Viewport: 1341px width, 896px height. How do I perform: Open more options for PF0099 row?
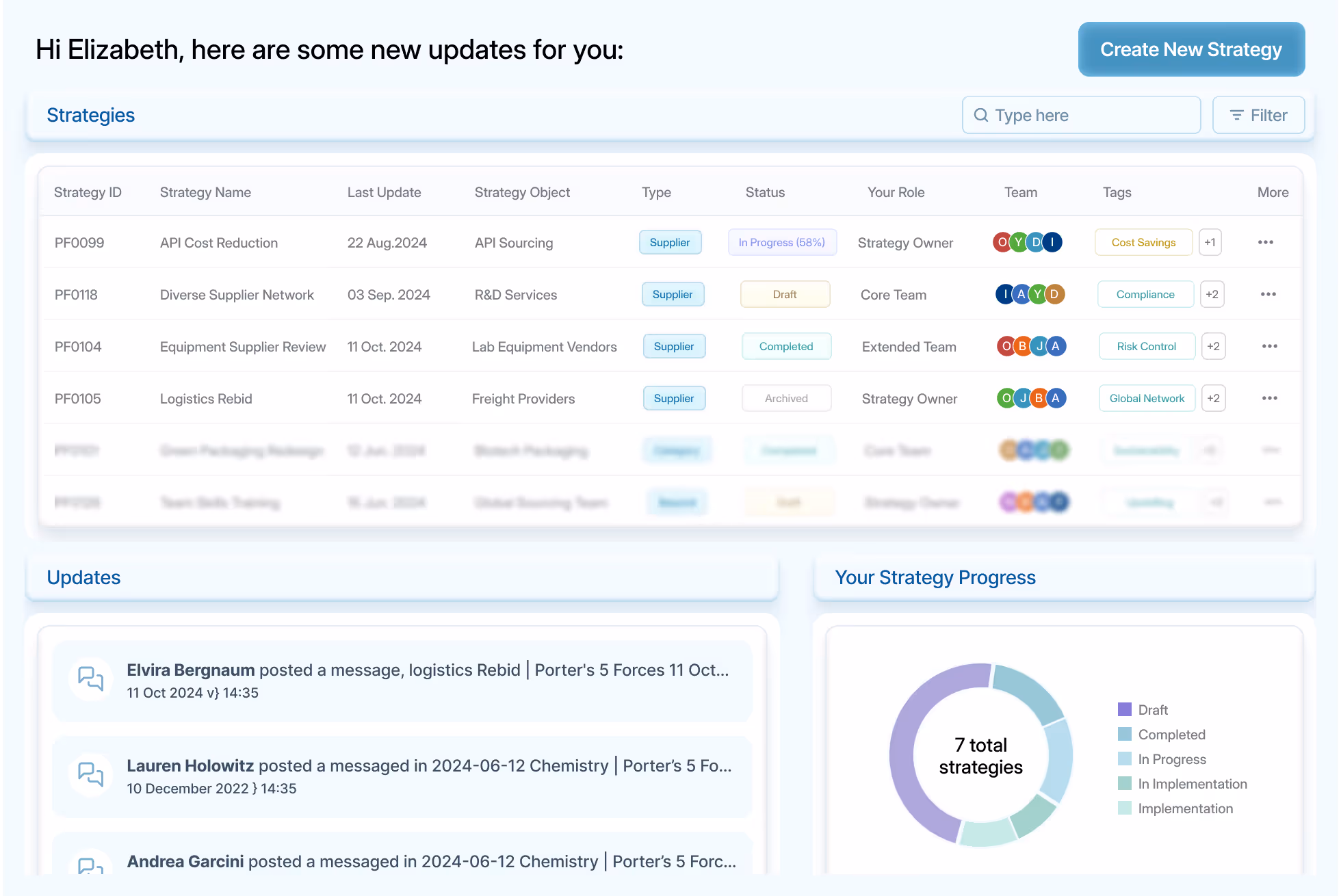pyautogui.click(x=1265, y=242)
